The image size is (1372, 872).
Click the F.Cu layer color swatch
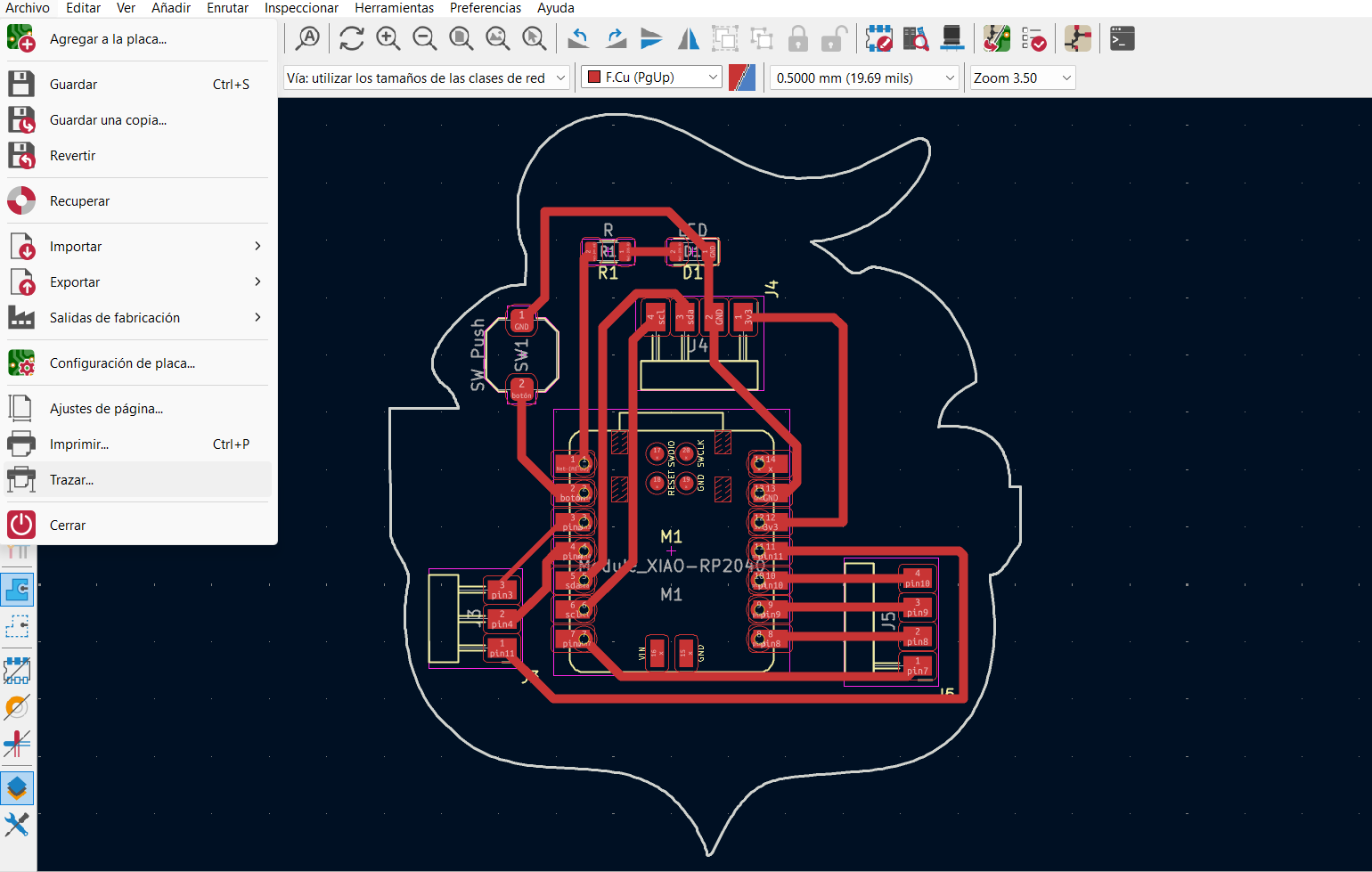[x=741, y=77]
